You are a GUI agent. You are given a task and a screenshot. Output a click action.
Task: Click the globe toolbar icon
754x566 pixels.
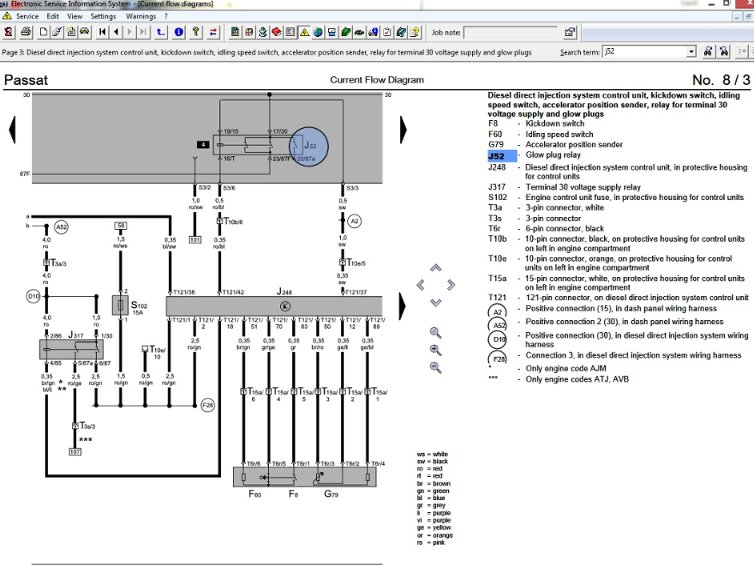coord(318,32)
